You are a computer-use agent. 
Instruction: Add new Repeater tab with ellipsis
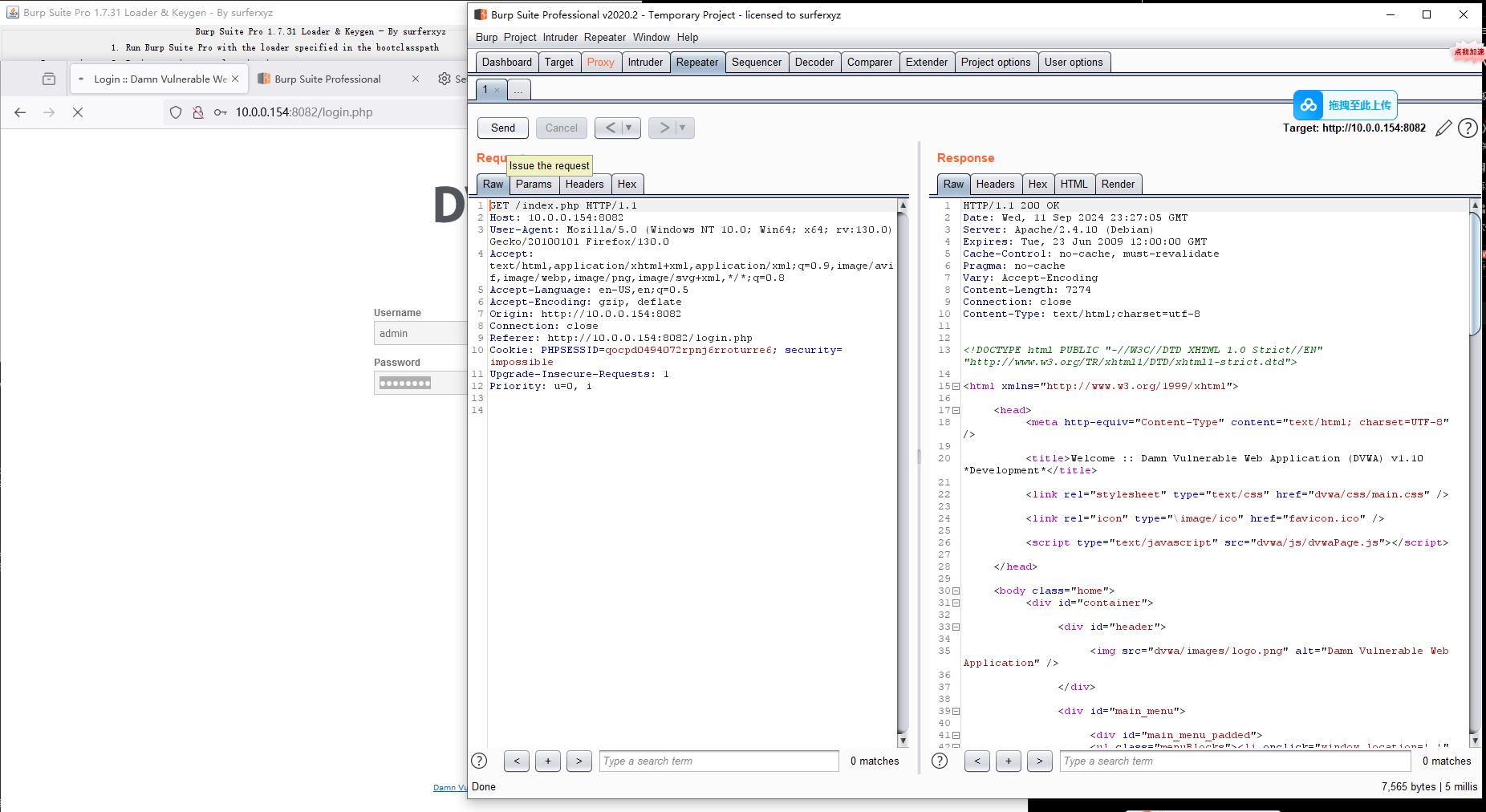pos(518,90)
